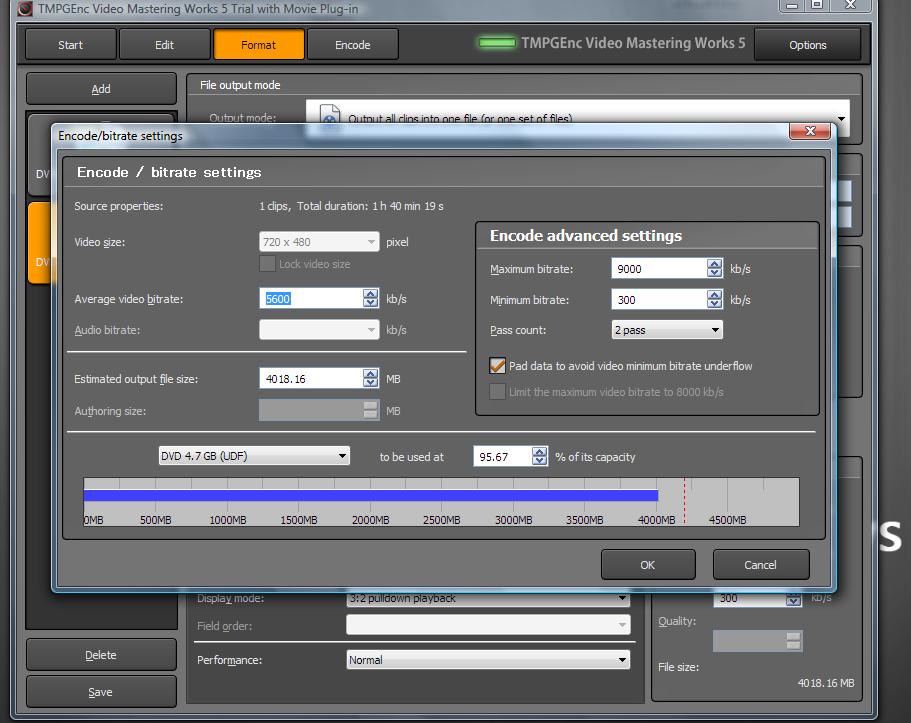The image size is (911, 723).
Task: Click the Quality stepper in main window
Action: pos(793,641)
